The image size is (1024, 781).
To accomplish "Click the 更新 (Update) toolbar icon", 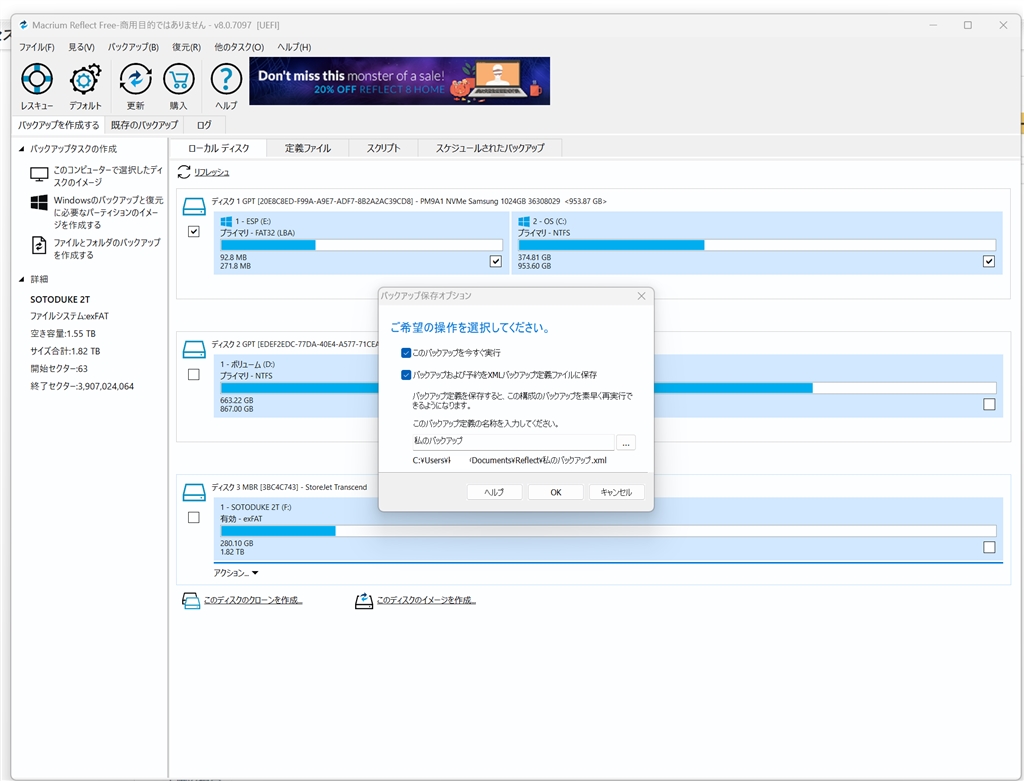I will pos(135,80).
